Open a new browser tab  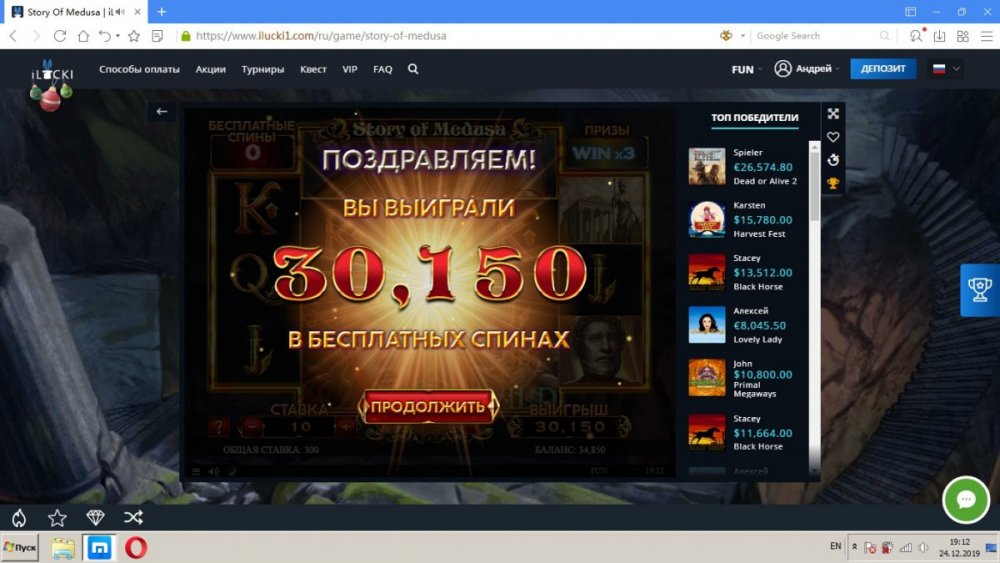(x=161, y=11)
